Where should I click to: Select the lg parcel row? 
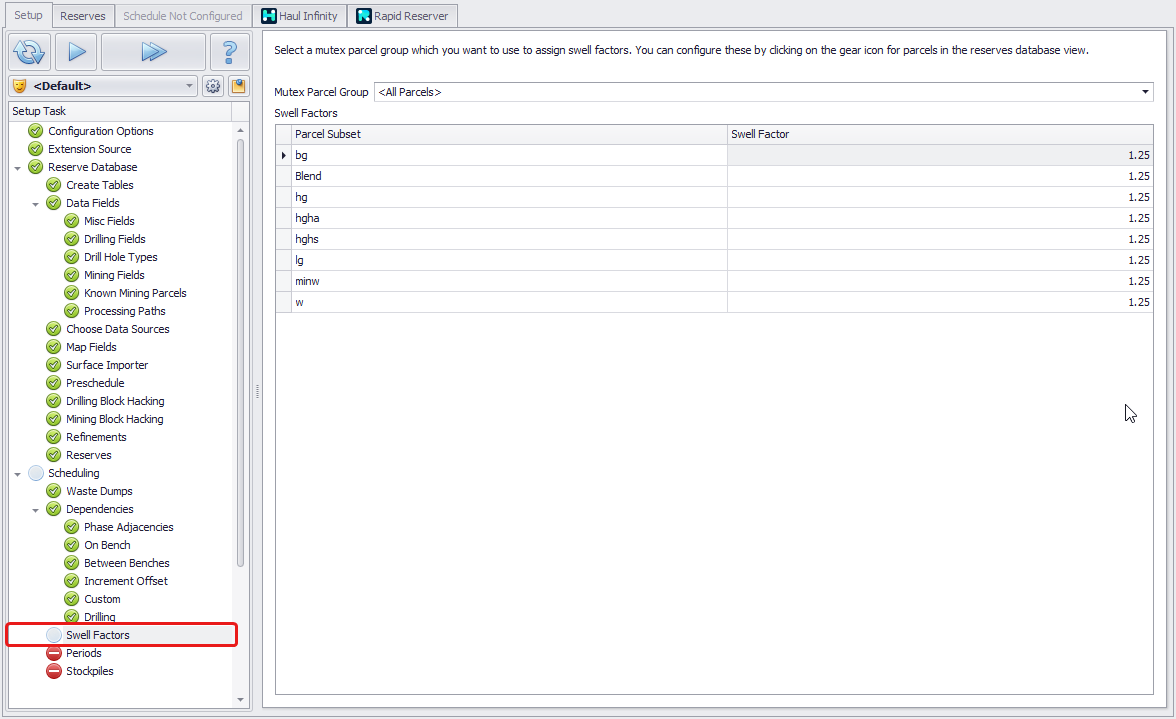(x=714, y=260)
